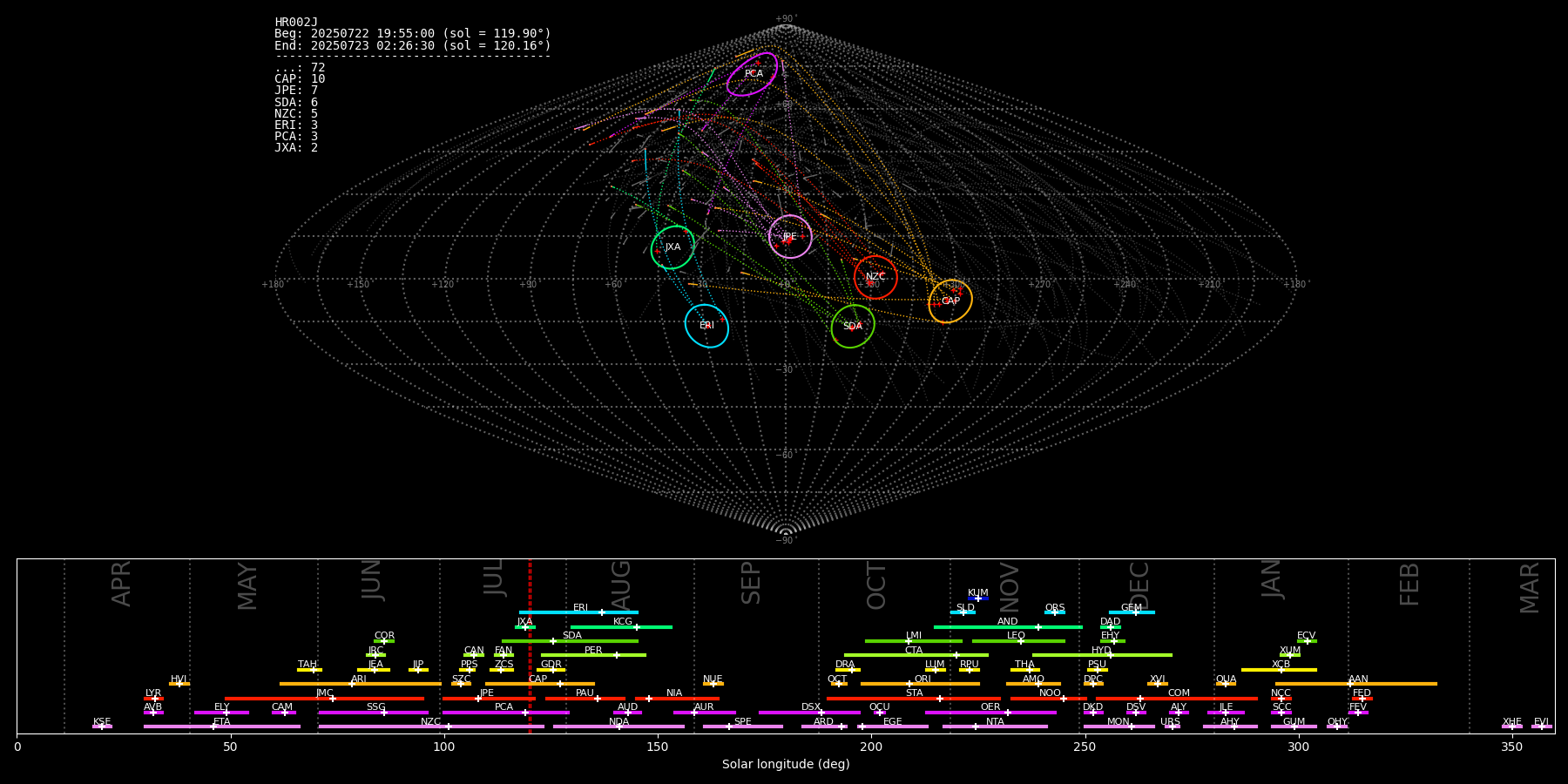The height and width of the screenshot is (784, 1568).
Task: Select the SDA bar in the timeline
Action: [x=570, y=641]
